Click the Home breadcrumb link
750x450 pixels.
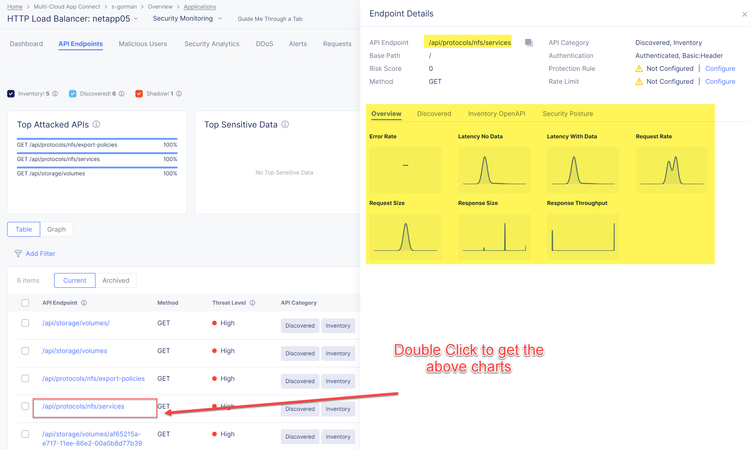tap(15, 7)
